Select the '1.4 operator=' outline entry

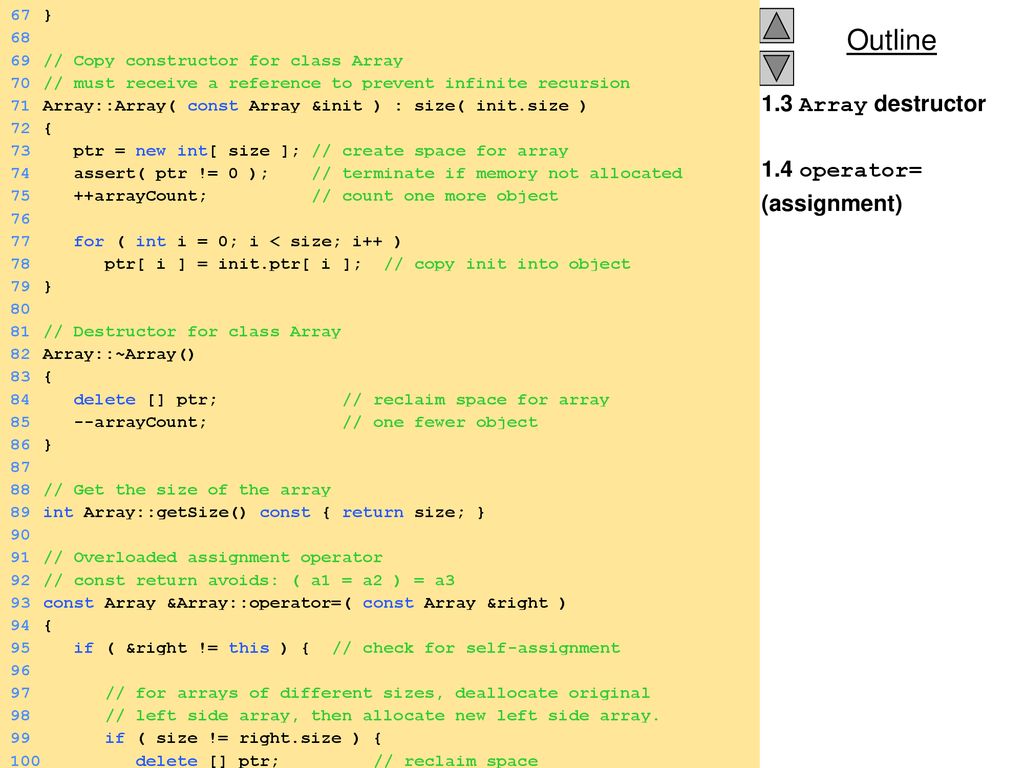[x=842, y=170]
